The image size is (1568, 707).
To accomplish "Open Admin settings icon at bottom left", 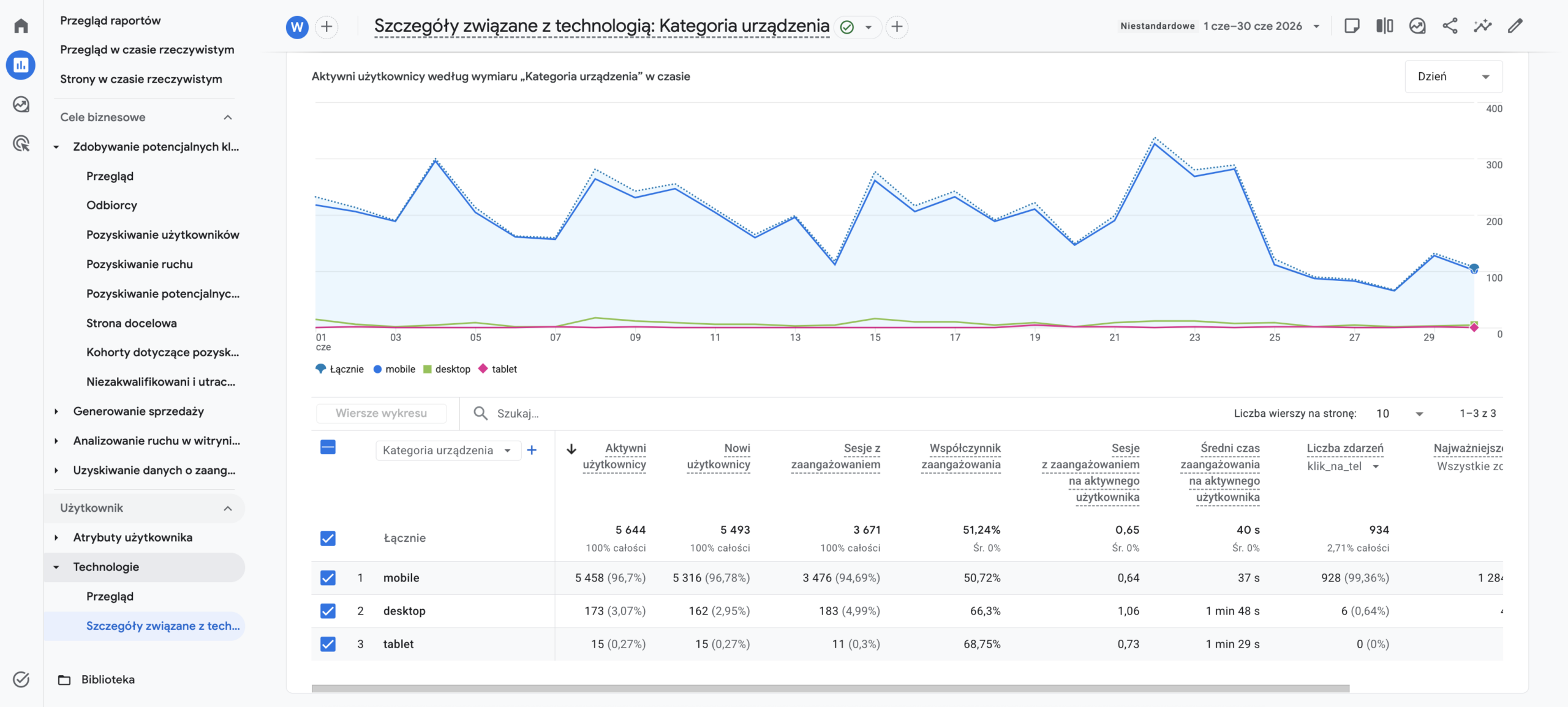I will pos(21,679).
